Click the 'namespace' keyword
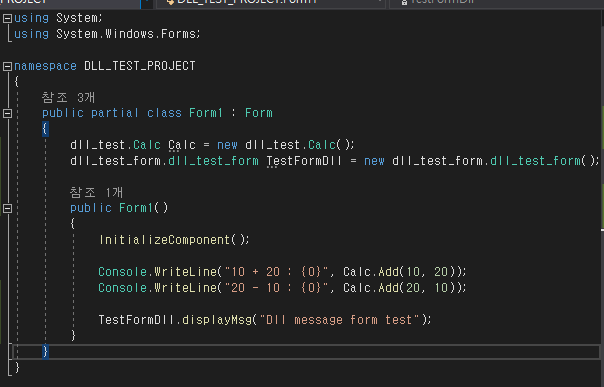The width and height of the screenshot is (604, 387). 45,66
